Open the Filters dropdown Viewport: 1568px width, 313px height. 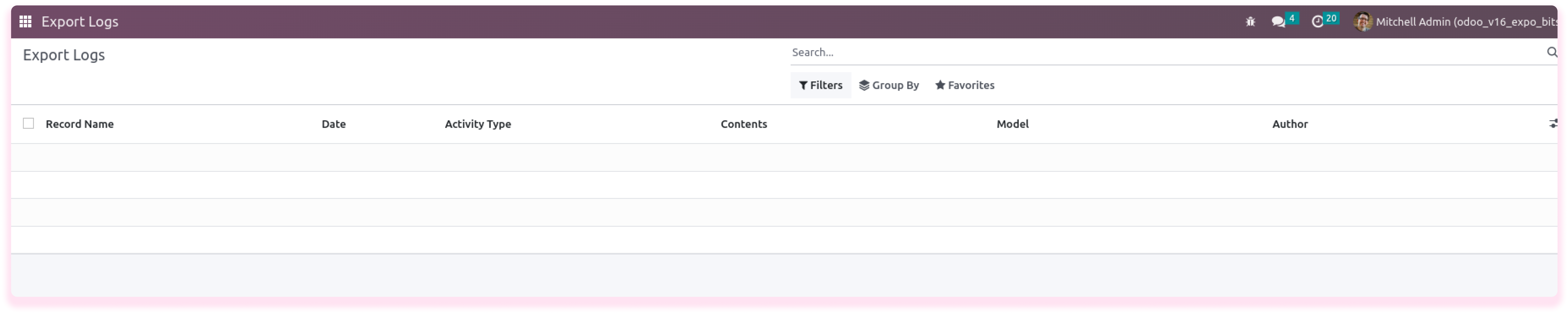pos(821,85)
